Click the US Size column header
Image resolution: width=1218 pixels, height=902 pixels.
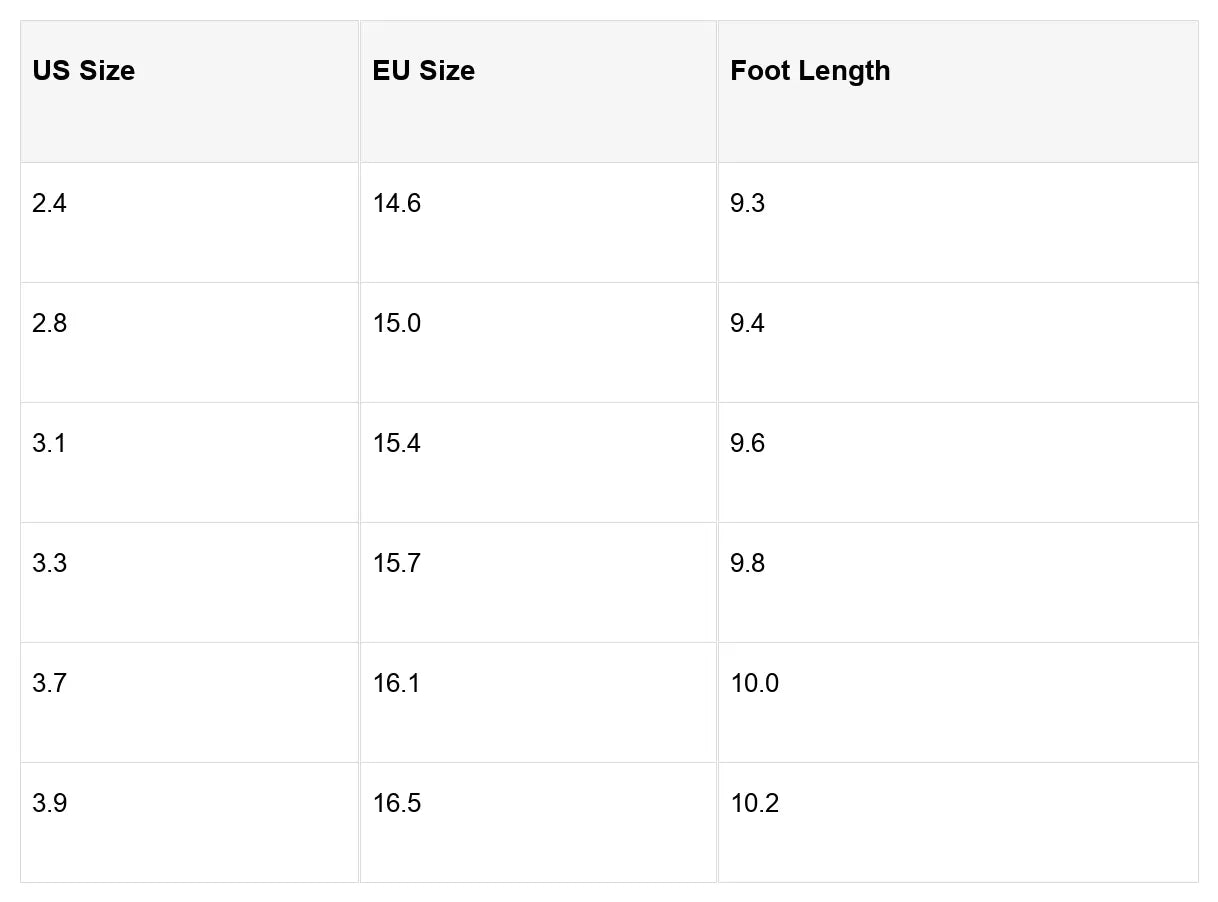[x=84, y=71]
